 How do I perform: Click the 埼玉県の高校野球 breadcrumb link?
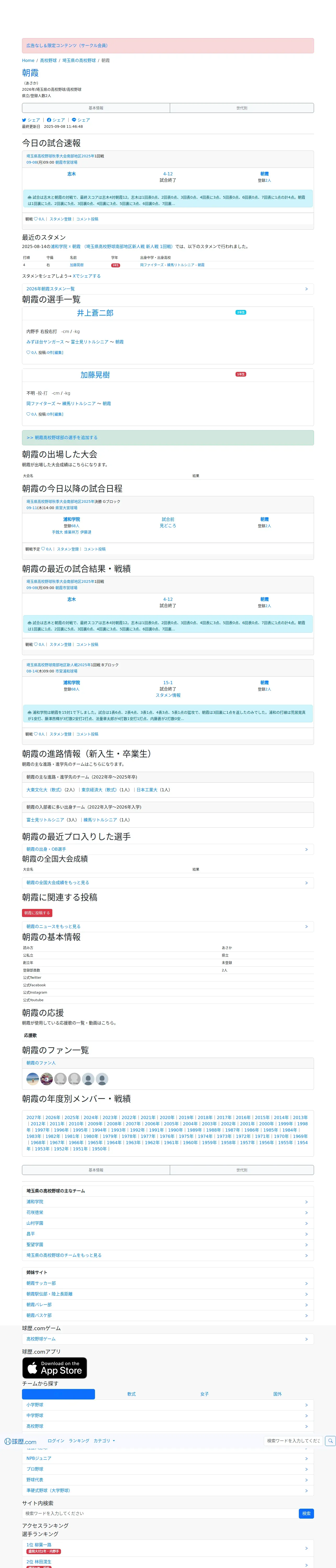click(79, 60)
